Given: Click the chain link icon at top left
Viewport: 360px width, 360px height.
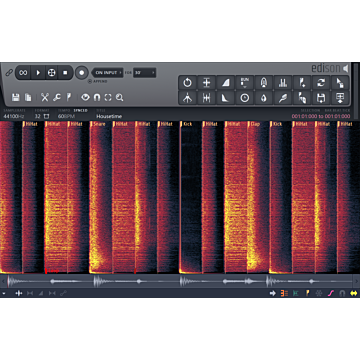Looking at the screenshot, I should (9, 72).
